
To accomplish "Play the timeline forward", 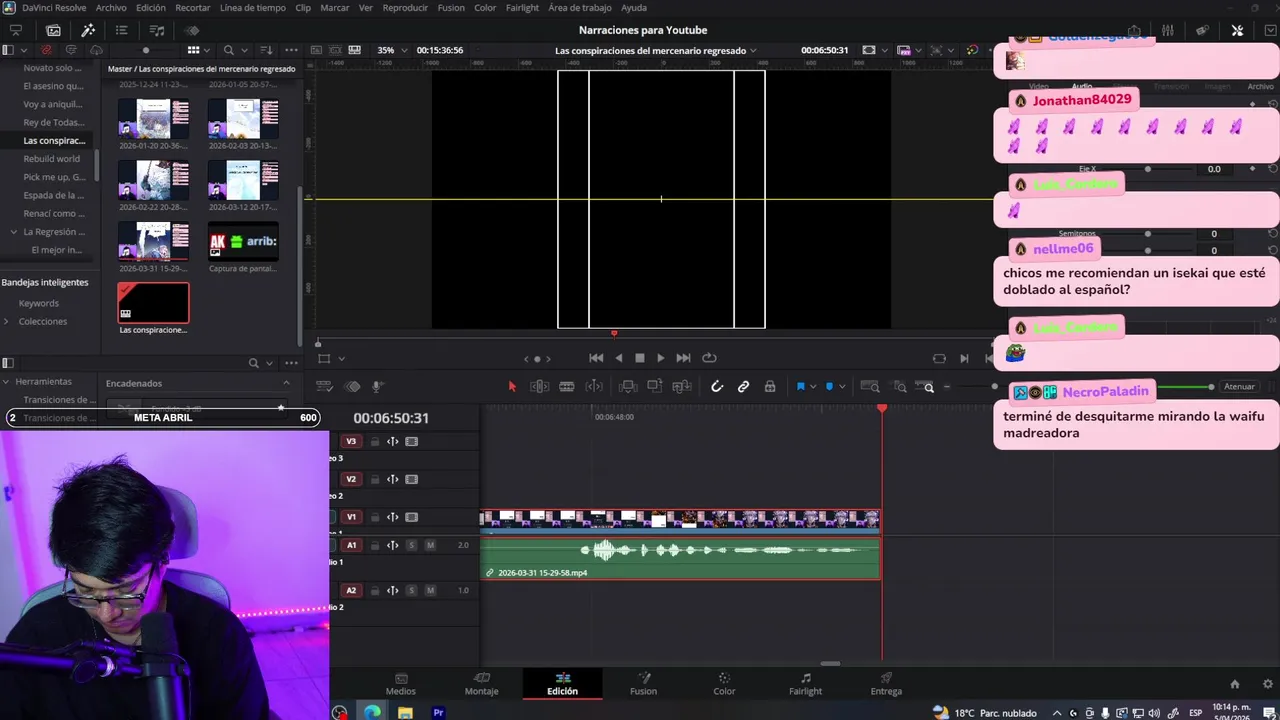I will point(660,358).
